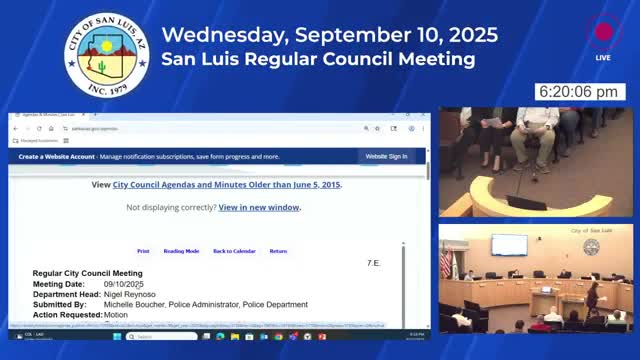Viewport: 640px width, 360px height.
Task: Open the site information icon beside the URL
Action: (x=65, y=129)
